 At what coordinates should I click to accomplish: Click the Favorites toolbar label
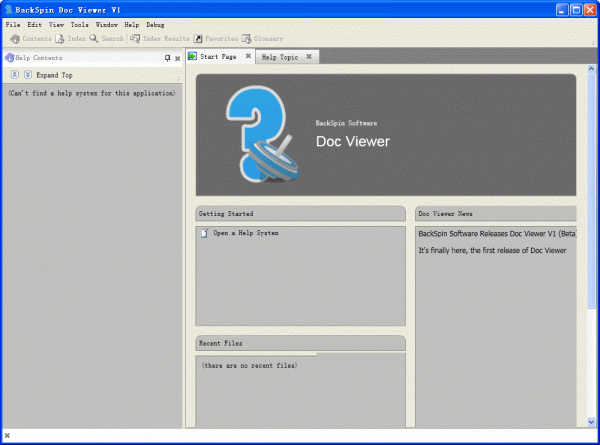(221, 39)
